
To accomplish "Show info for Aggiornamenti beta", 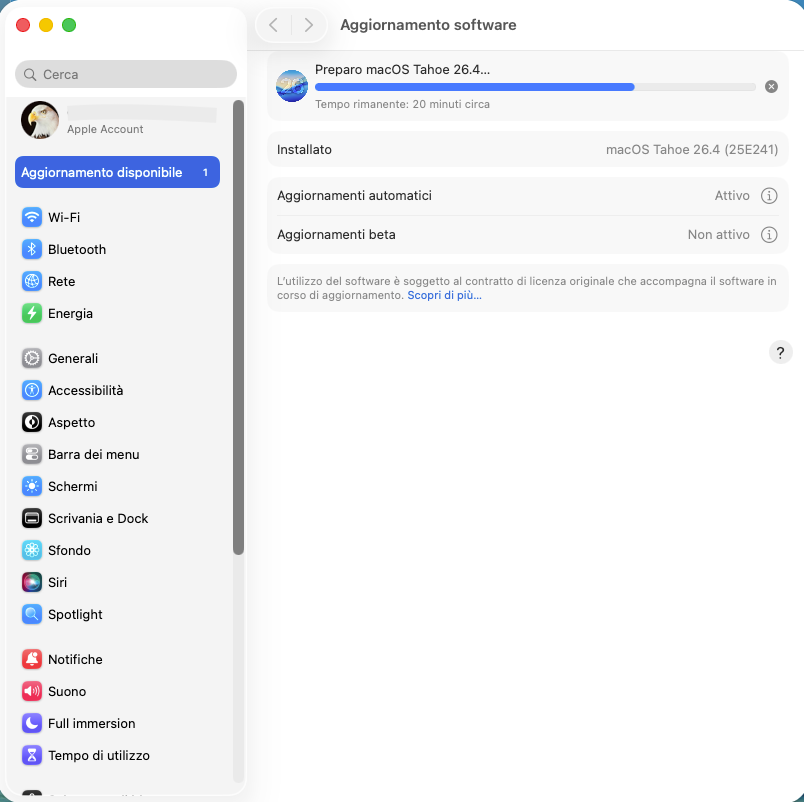I will pyautogui.click(x=769, y=234).
